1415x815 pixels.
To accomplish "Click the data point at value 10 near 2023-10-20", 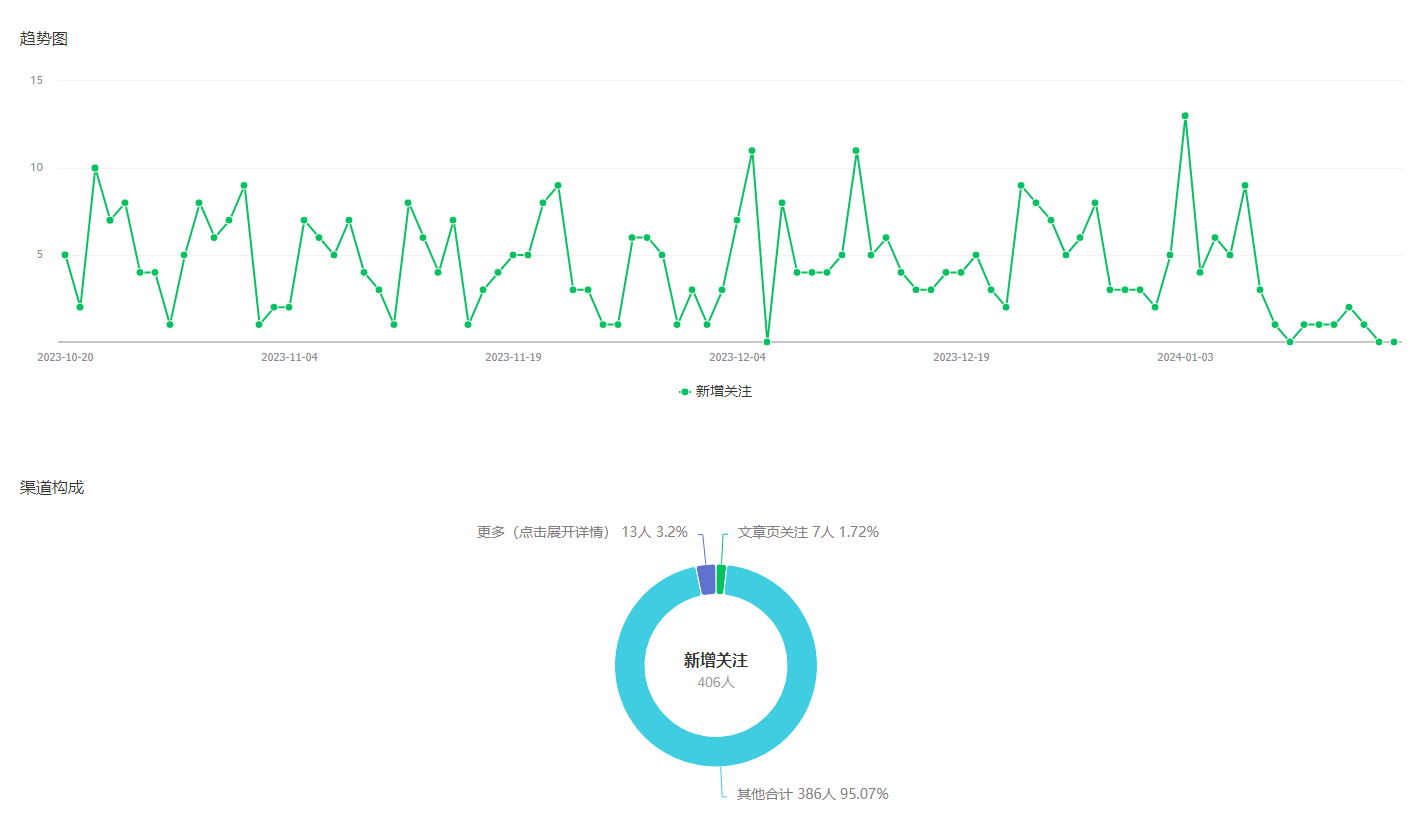I will click(x=95, y=168).
